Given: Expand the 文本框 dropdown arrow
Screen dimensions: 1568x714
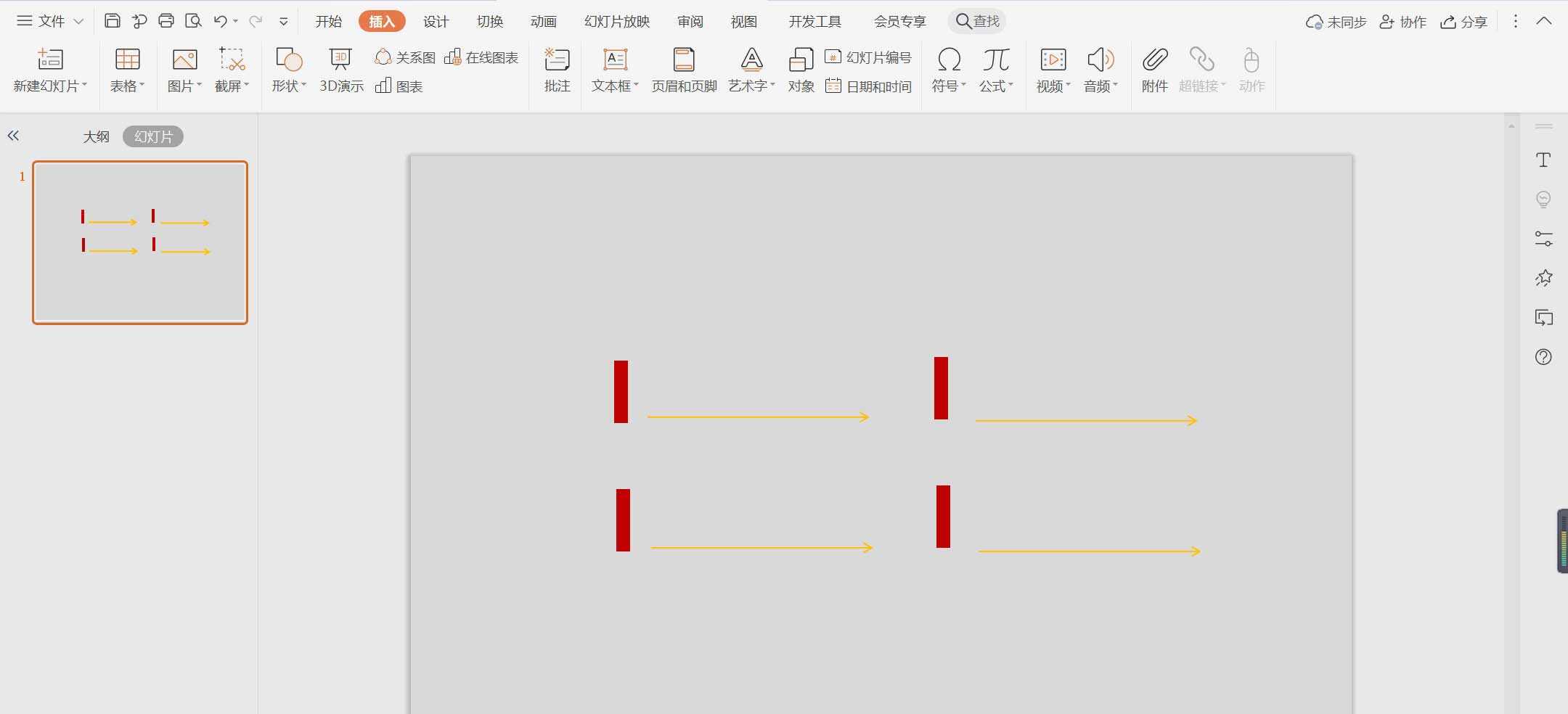Looking at the screenshot, I should [x=636, y=85].
